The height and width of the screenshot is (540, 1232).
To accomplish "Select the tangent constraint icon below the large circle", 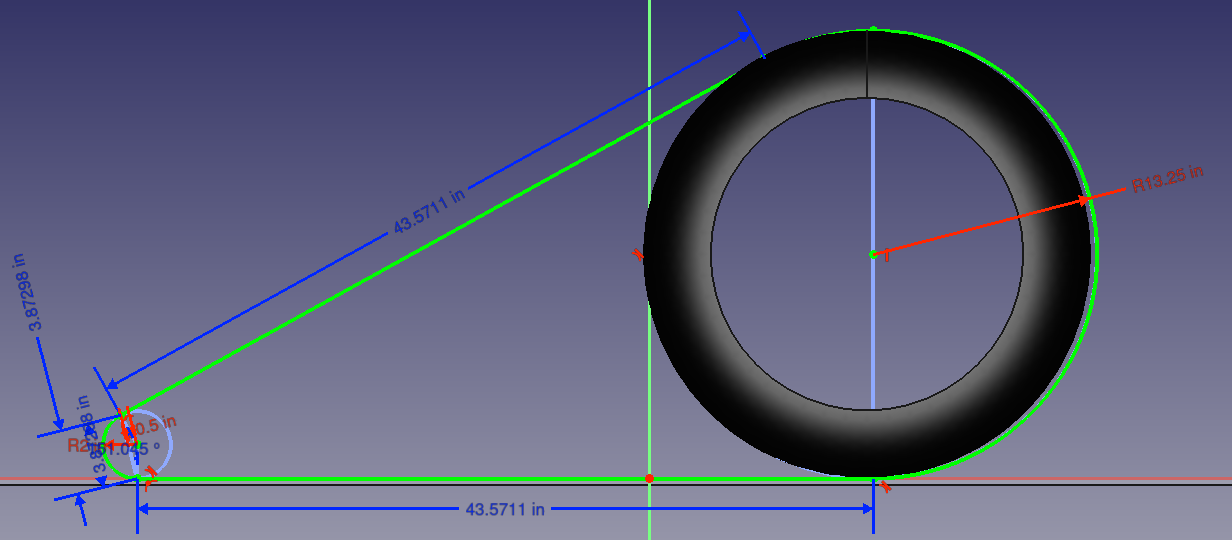I will 885,489.
